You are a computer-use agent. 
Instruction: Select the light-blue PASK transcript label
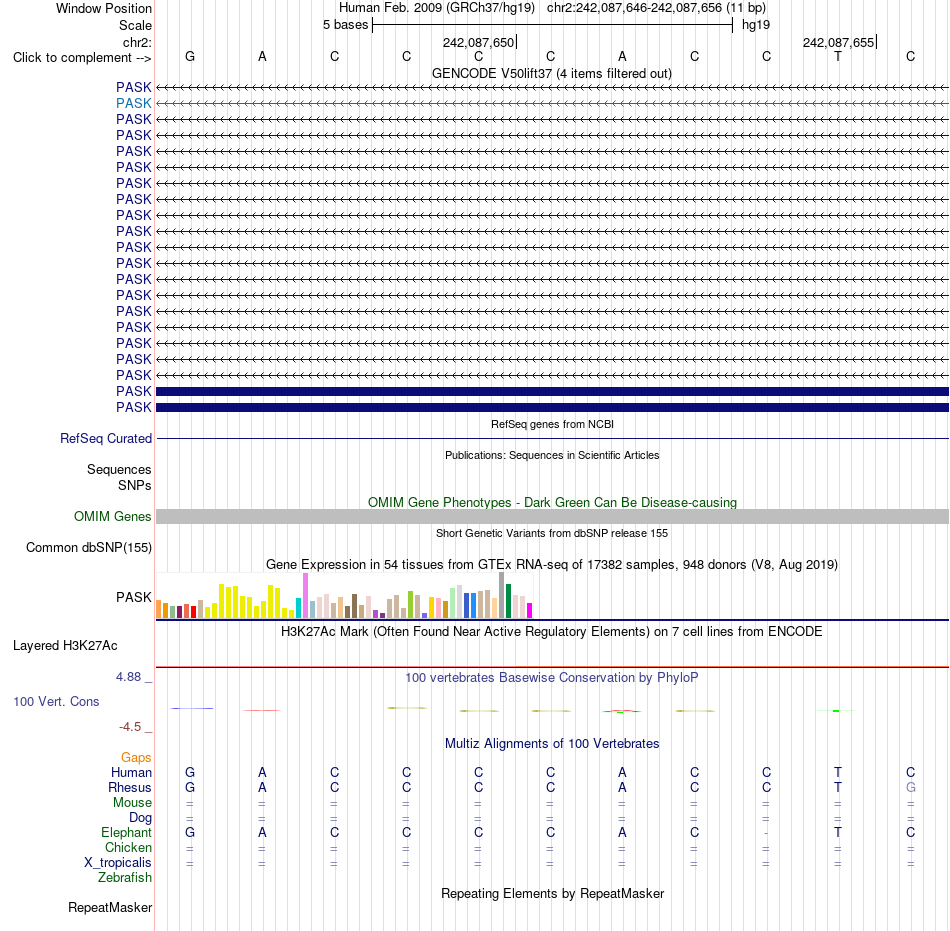[x=133, y=104]
